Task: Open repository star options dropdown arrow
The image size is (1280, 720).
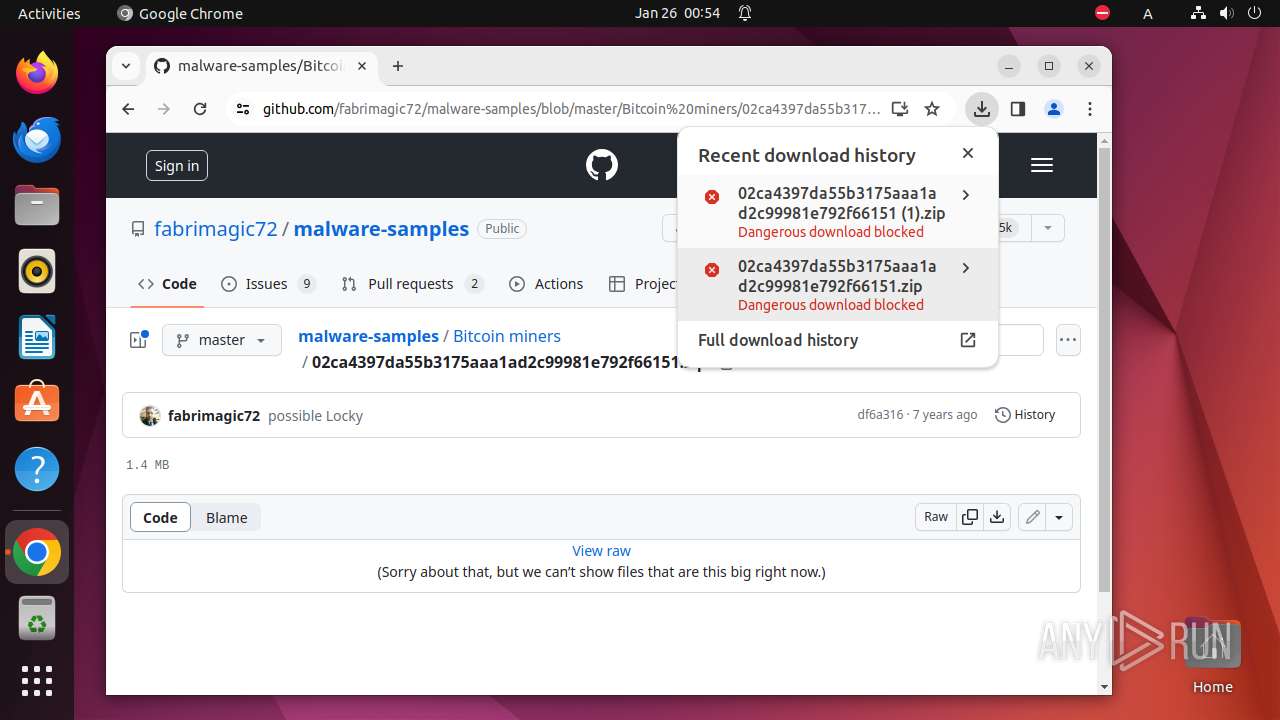Action: pyautogui.click(x=1047, y=228)
